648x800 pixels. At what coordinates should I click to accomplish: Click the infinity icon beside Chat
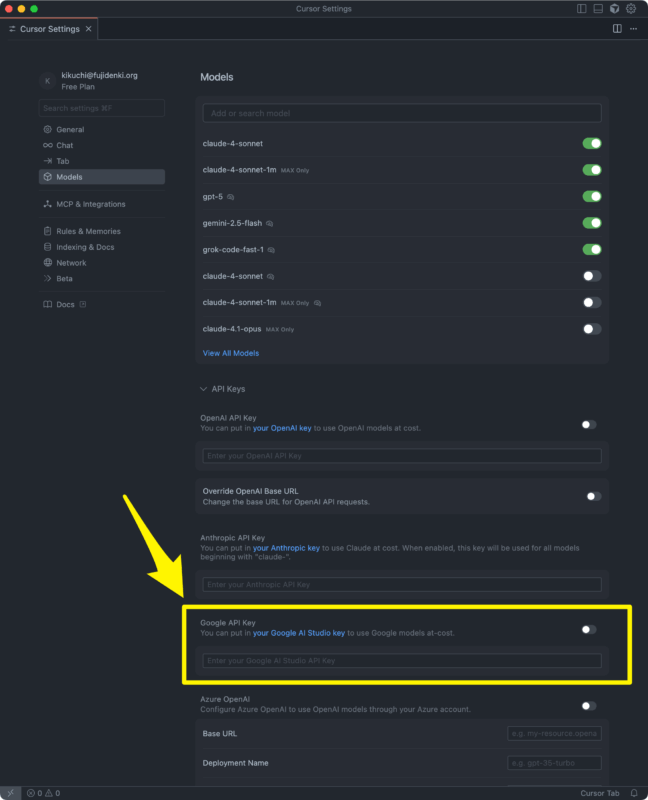pos(47,145)
